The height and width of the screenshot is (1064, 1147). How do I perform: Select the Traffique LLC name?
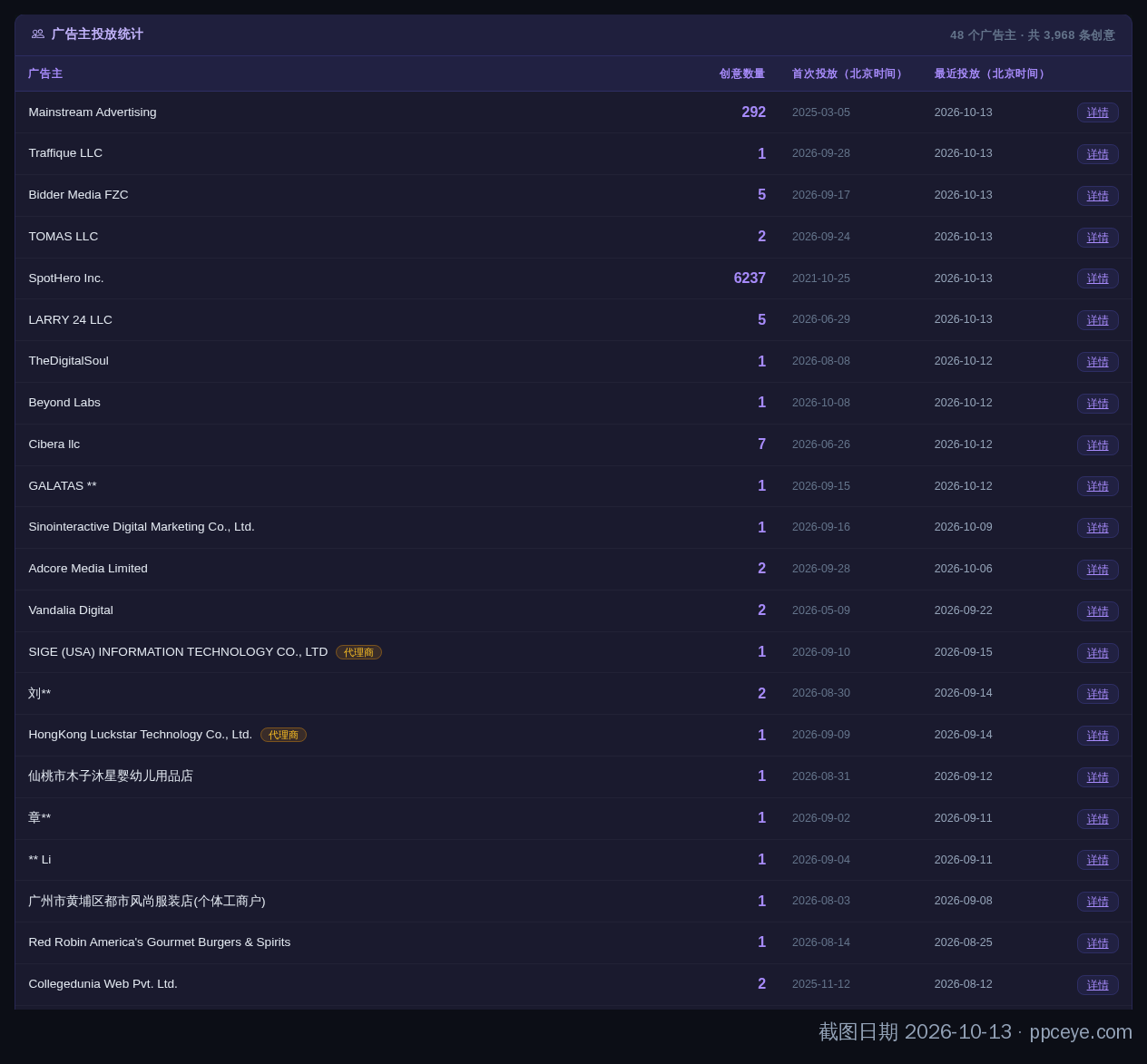pyautogui.click(x=65, y=153)
